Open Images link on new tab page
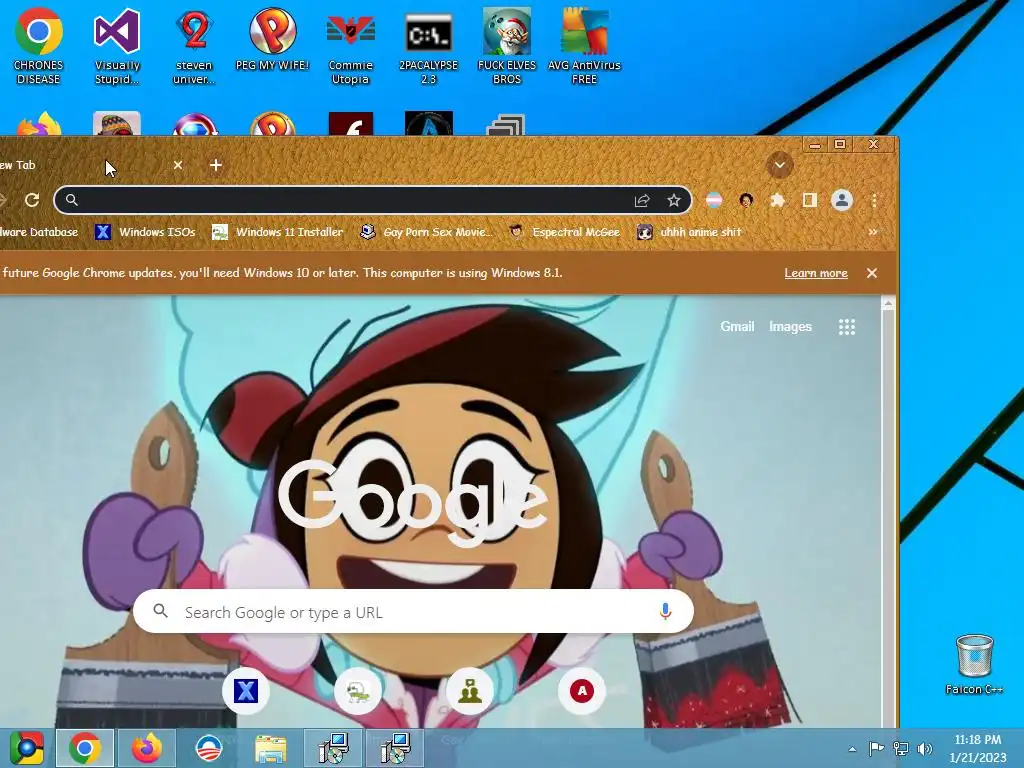The width and height of the screenshot is (1024, 768). [790, 327]
